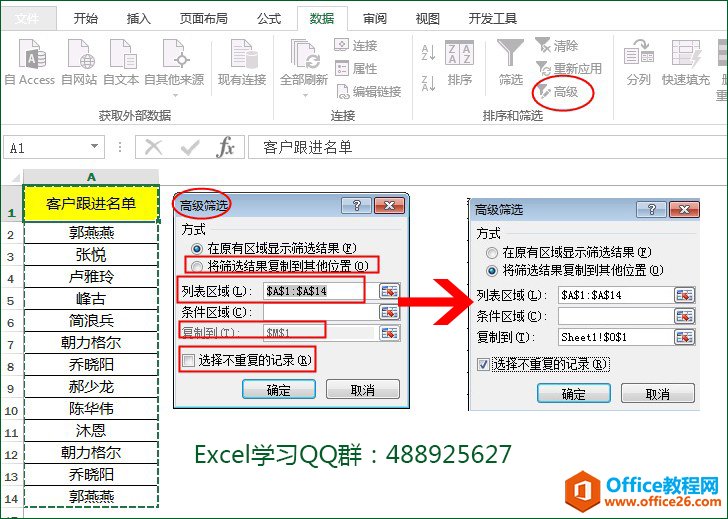
Task: Open Text to Columns (分列)
Action: click(x=638, y=63)
